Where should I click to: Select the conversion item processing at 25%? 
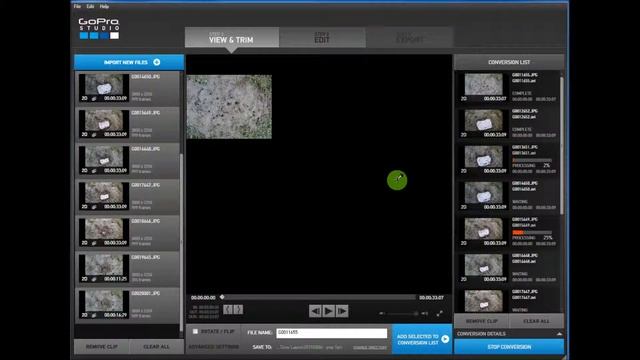click(x=507, y=232)
